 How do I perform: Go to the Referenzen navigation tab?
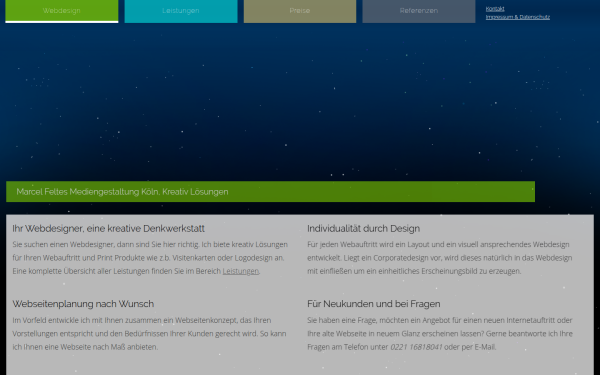coord(419,11)
